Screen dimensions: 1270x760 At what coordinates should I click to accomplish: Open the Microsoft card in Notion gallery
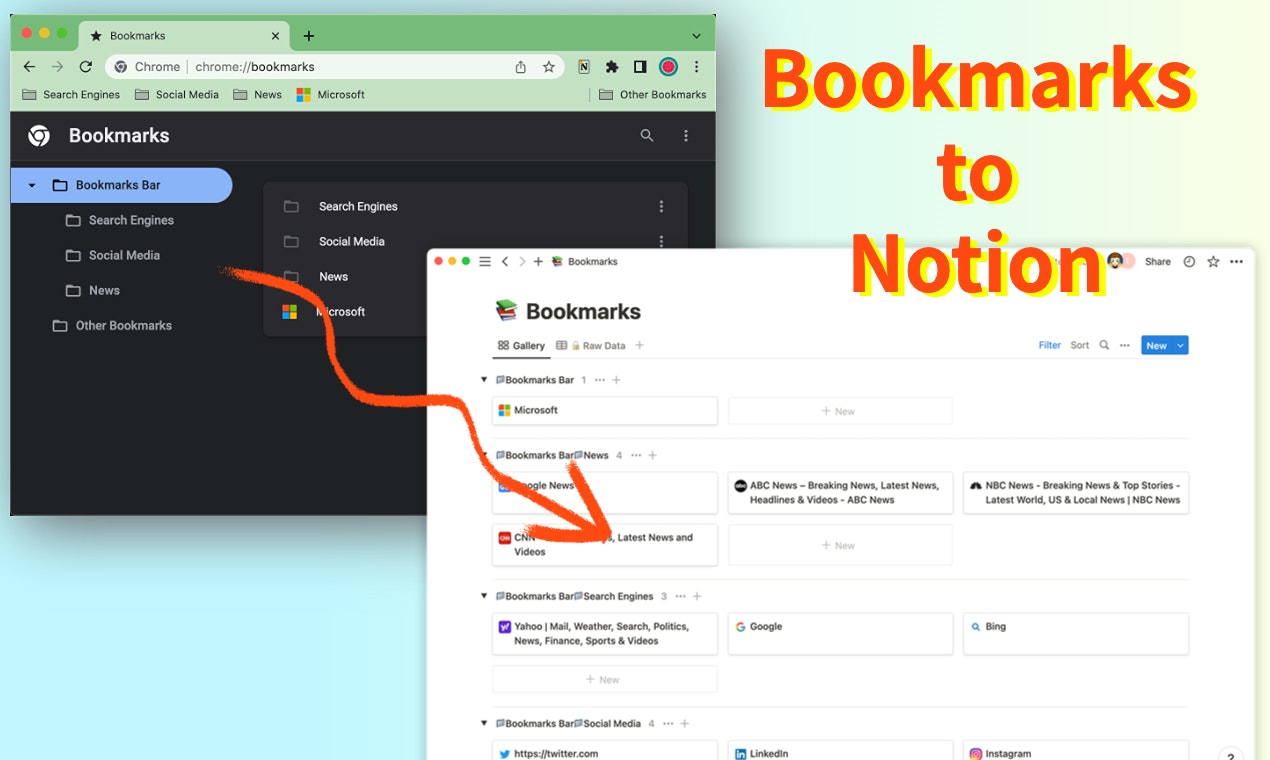pyautogui.click(x=604, y=411)
